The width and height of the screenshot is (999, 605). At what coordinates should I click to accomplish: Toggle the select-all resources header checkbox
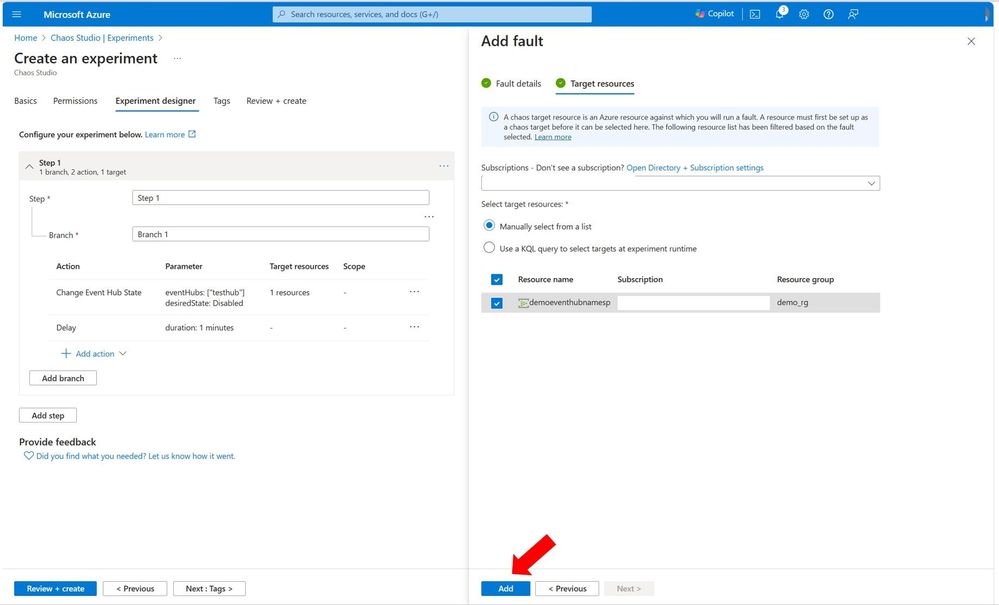click(497, 280)
